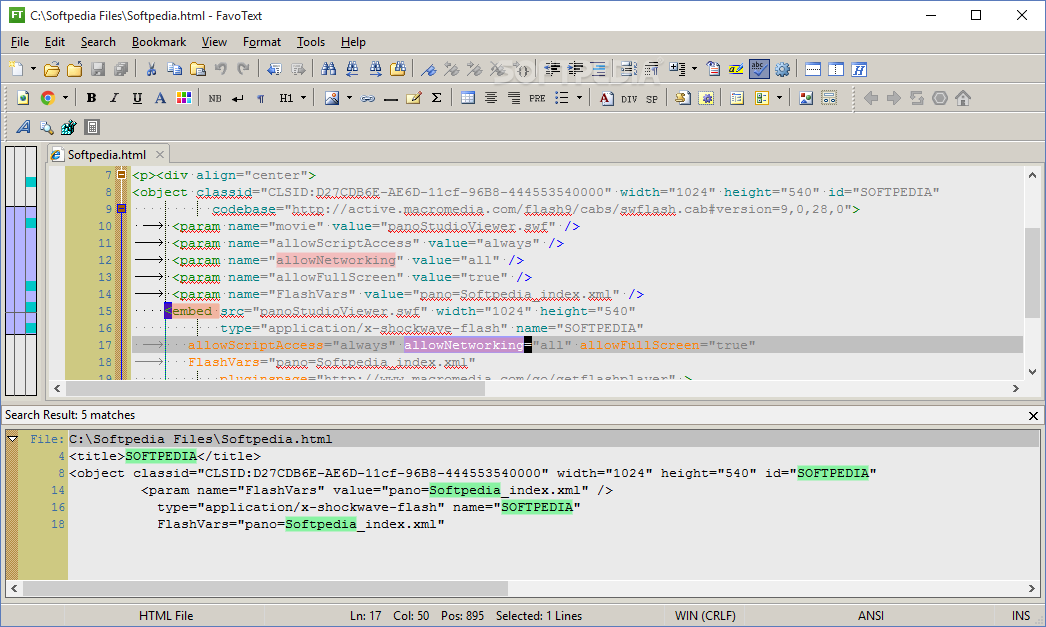Collapse search result file group triangle
1046x627 pixels.
(x=12, y=439)
